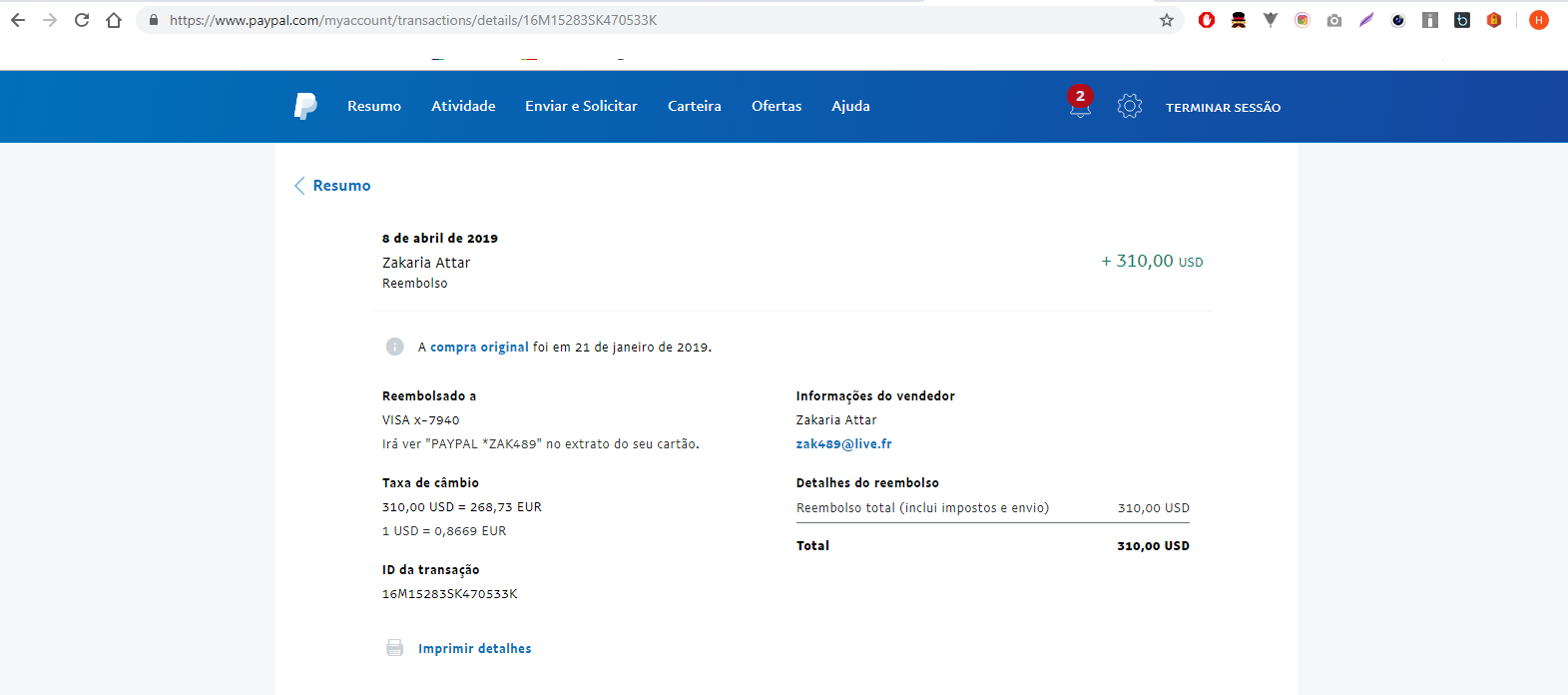Viewport: 1568px width, 695px height.
Task: Click the zak489@live.fr email link
Action: (844, 444)
